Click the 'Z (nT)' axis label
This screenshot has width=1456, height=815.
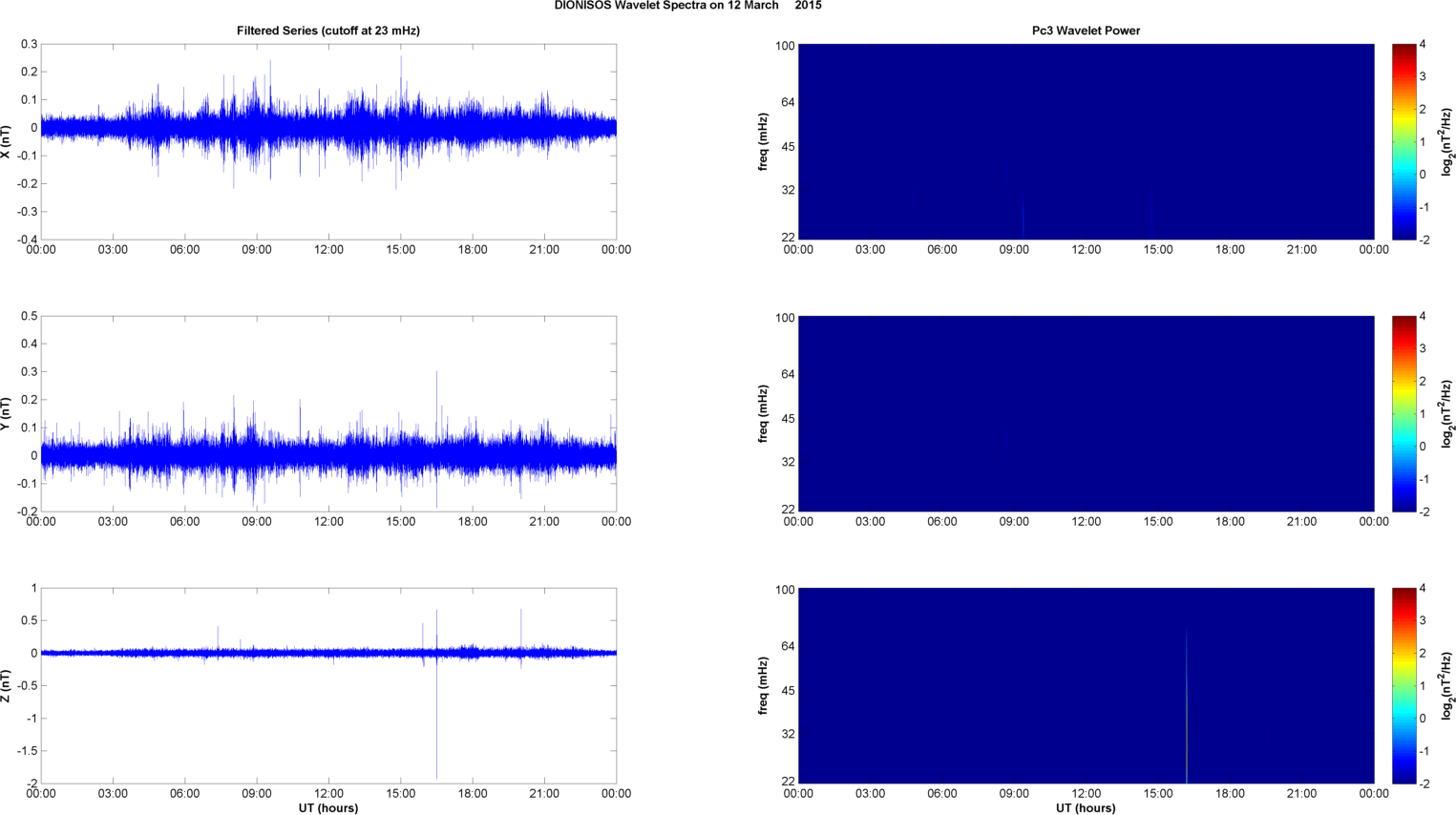[6, 685]
